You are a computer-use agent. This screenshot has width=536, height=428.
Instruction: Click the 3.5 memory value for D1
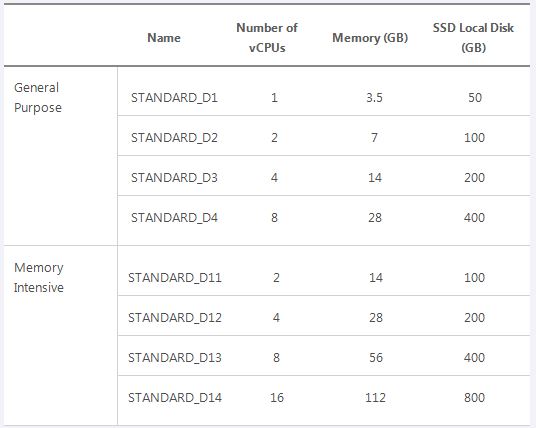(x=374, y=98)
